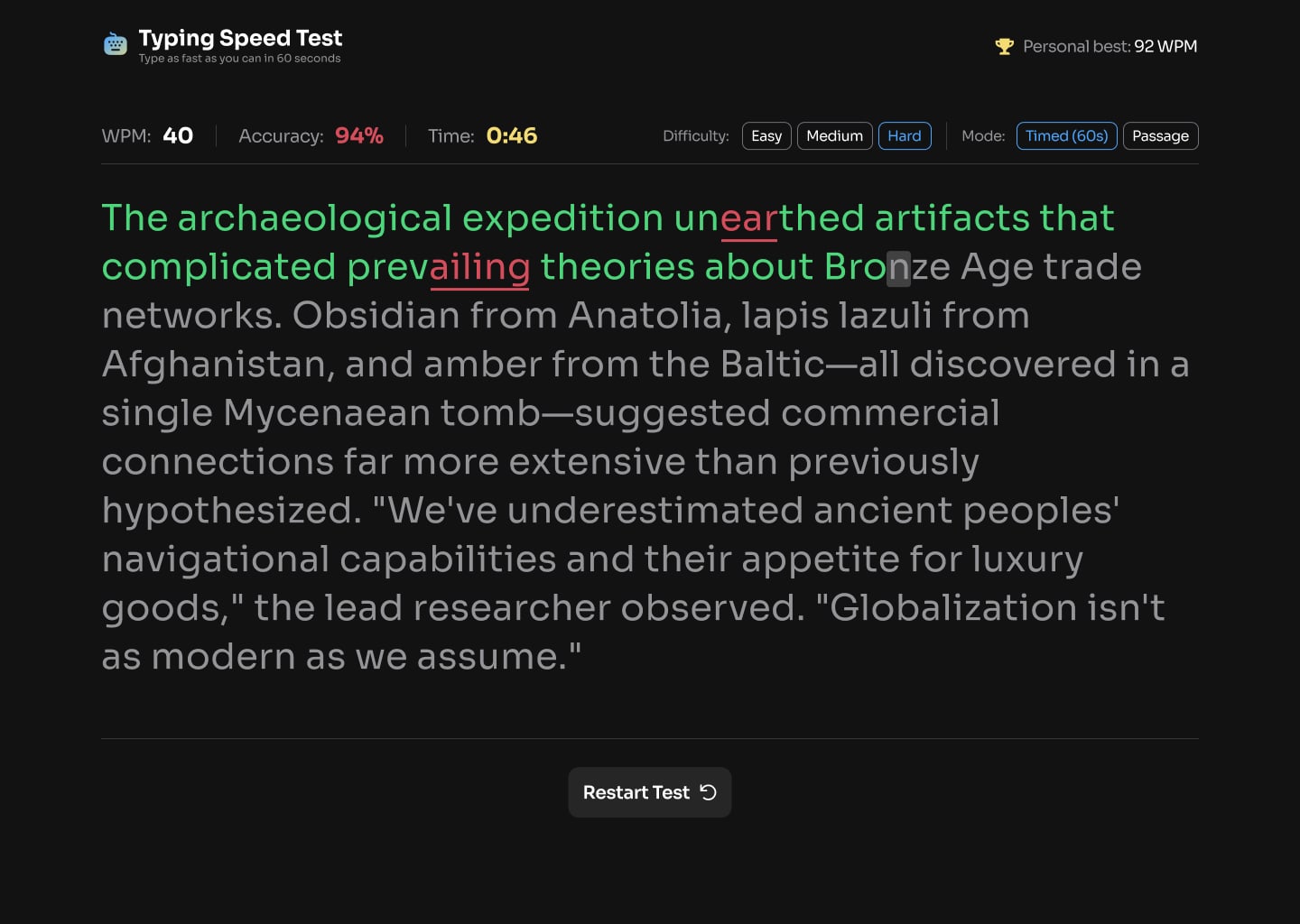The width and height of the screenshot is (1300, 924).
Task: Switch to Timed (60s) mode
Action: (x=1066, y=136)
